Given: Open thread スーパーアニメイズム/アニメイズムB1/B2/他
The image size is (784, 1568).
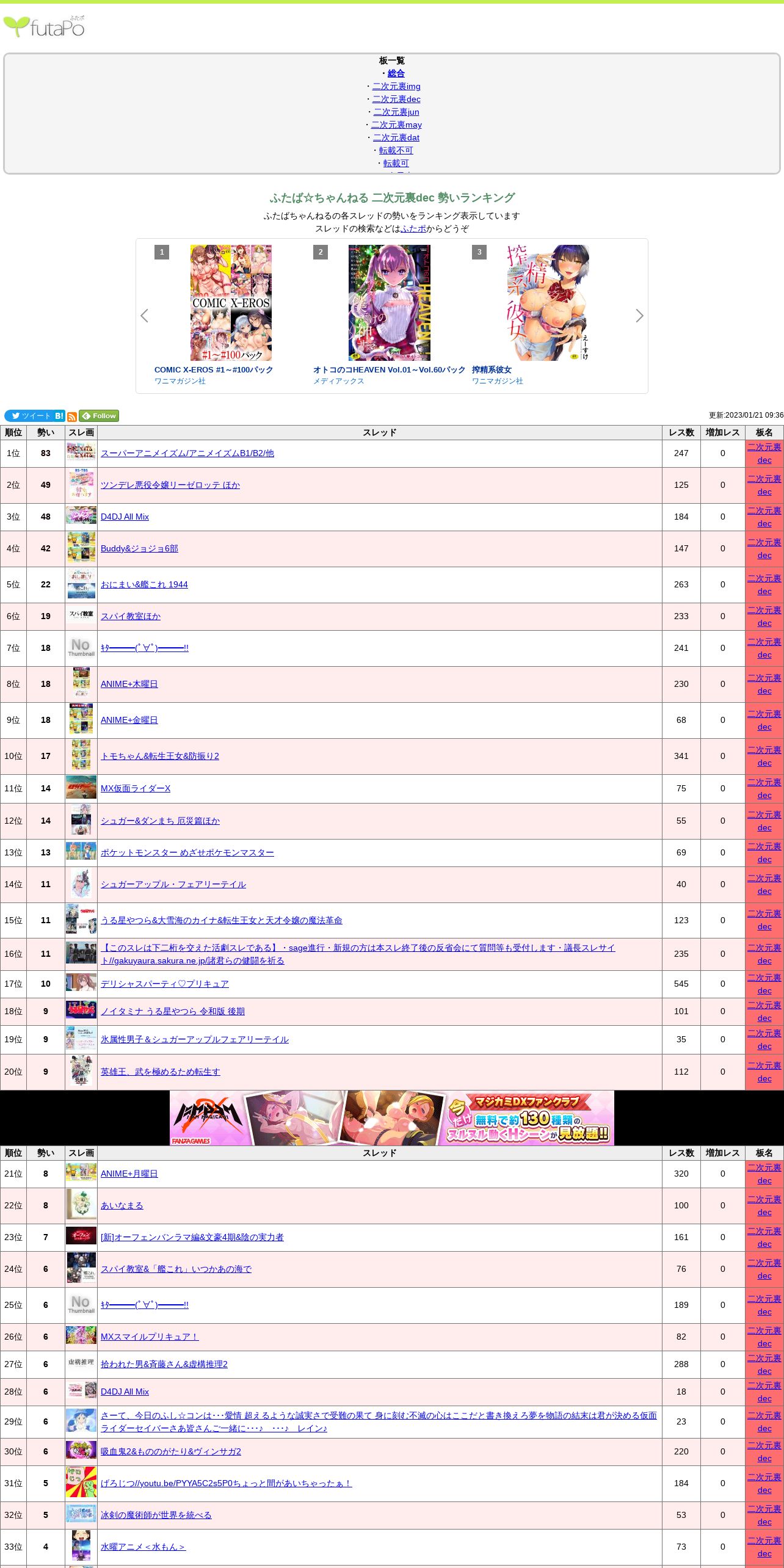Looking at the screenshot, I should click(x=187, y=453).
